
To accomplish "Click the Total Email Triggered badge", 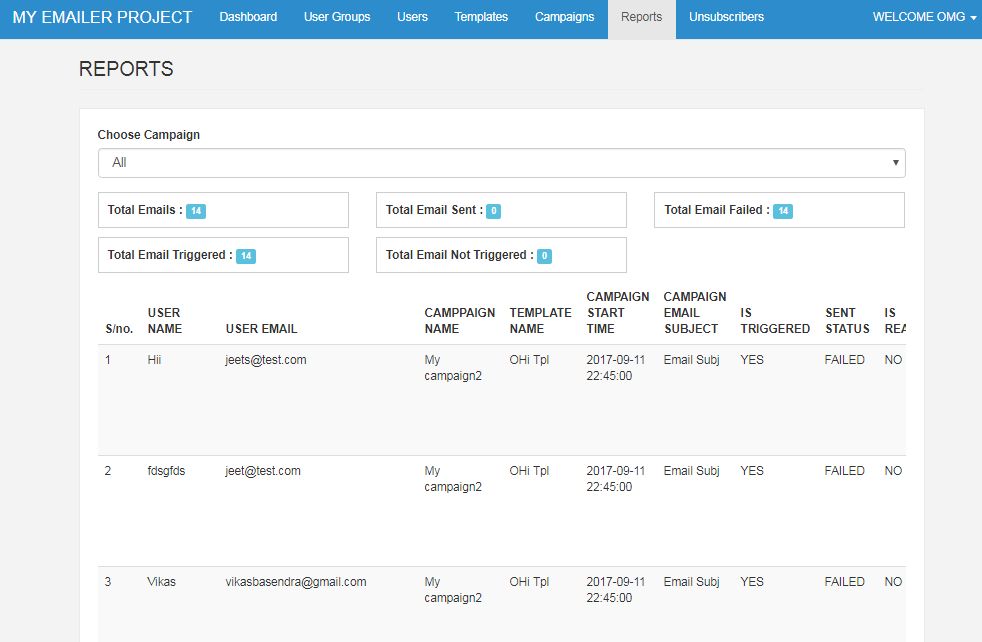I will 246,256.
